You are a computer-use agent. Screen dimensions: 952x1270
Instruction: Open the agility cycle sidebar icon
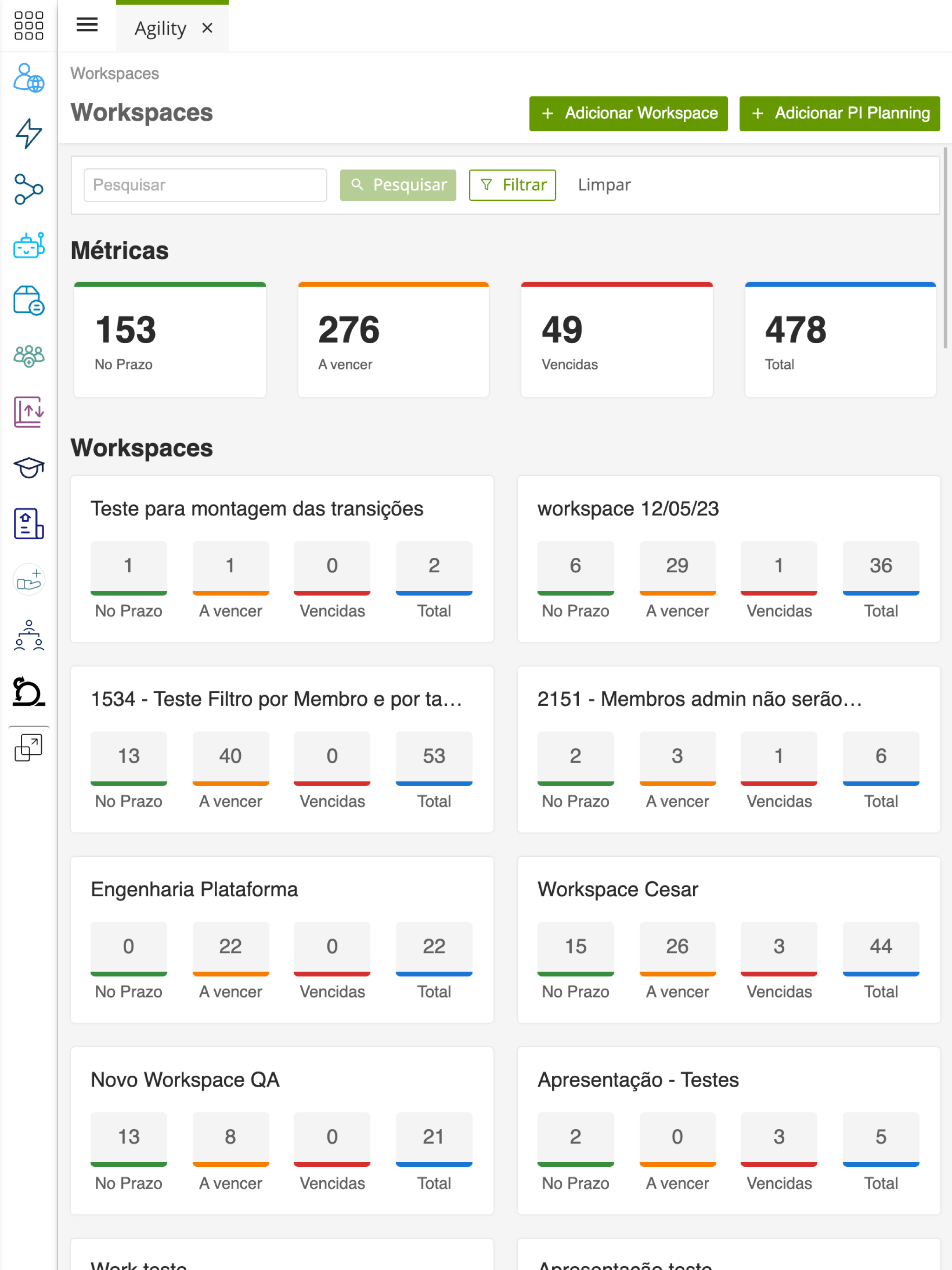click(29, 691)
